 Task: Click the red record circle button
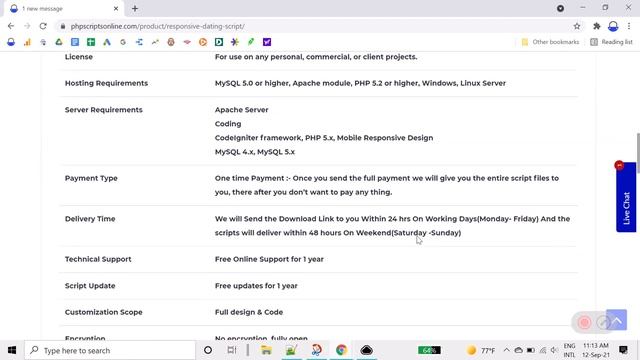pyautogui.click(x=584, y=322)
